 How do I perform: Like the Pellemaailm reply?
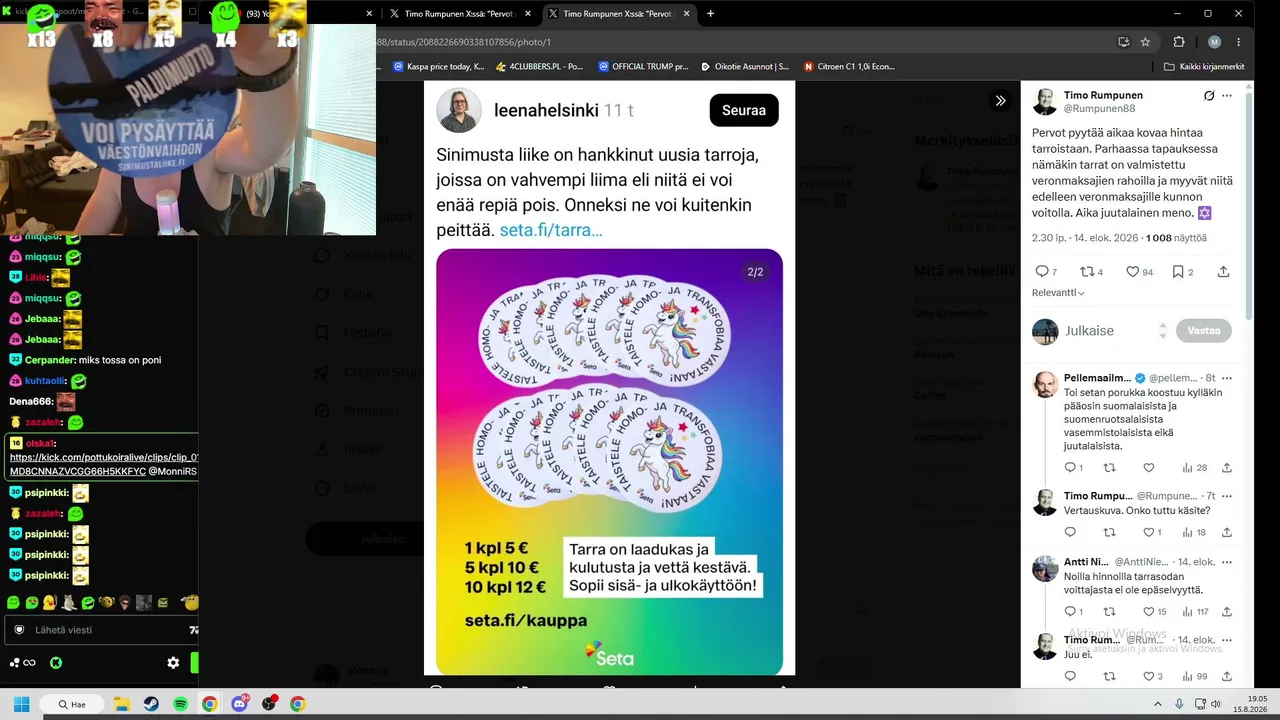pyautogui.click(x=1149, y=468)
